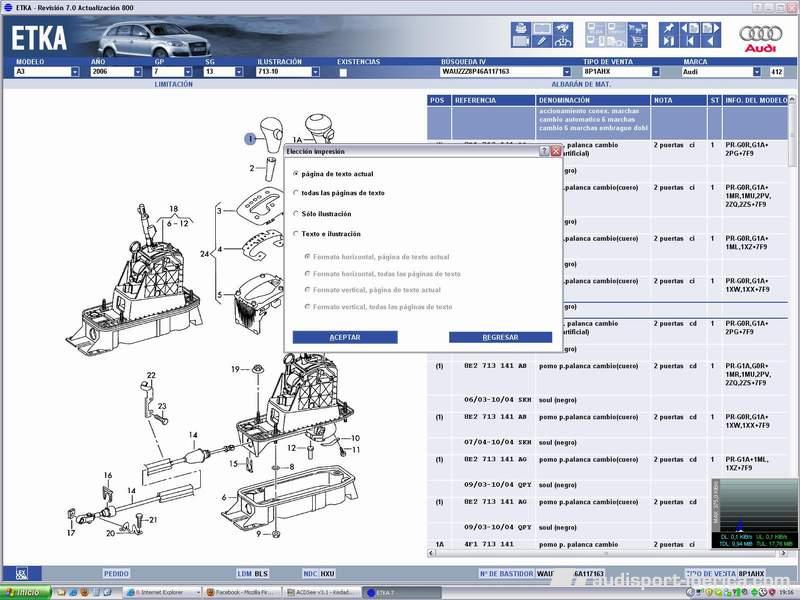Click the POS column header
Screen dimensions: 800x600
(x=439, y=101)
